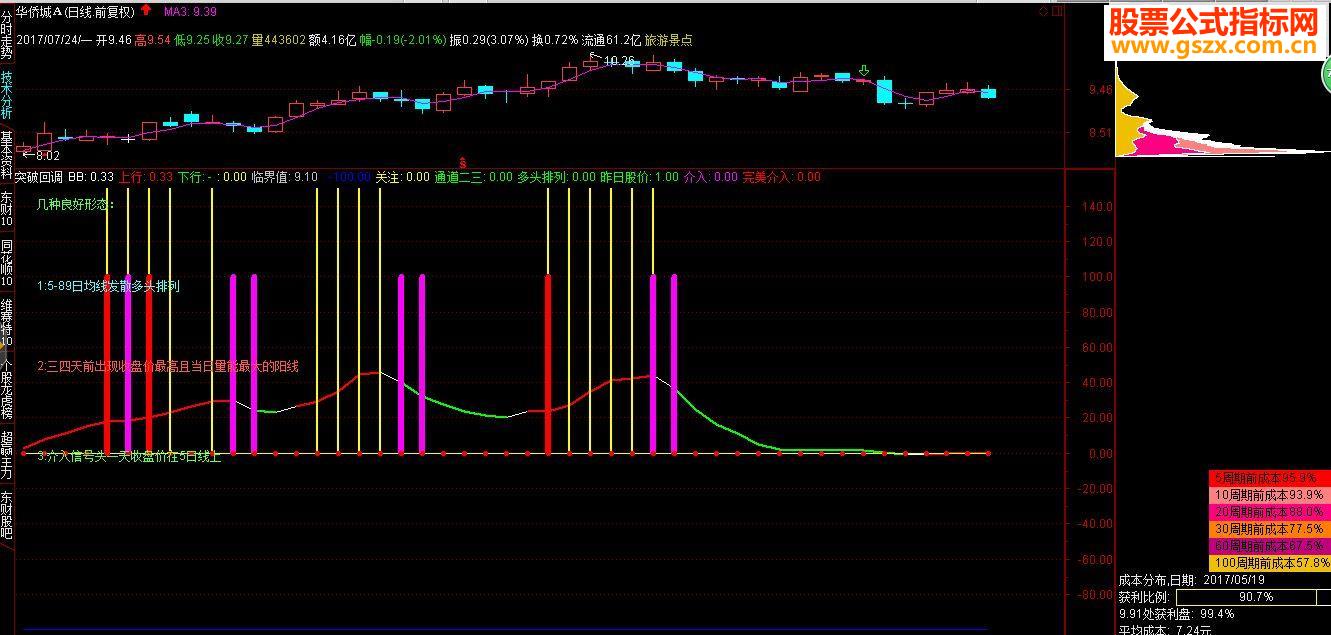
Task: Click the large cyan candlestick near chart right
Action: pyautogui.click(x=884, y=91)
